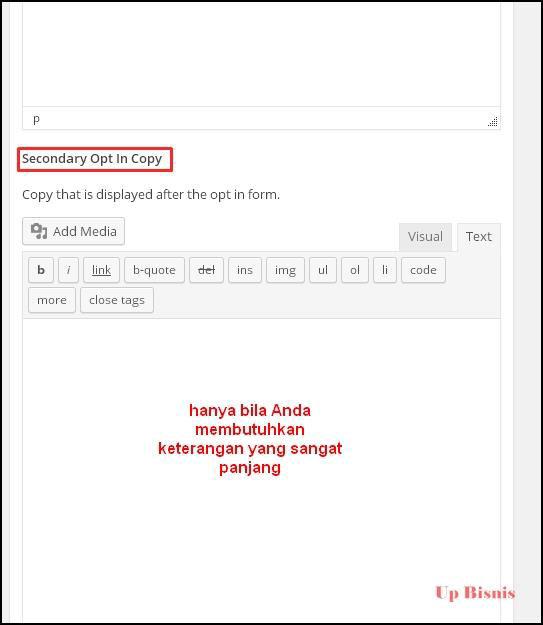Click the li list item button
This screenshot has height=625, width=543.
385,270
